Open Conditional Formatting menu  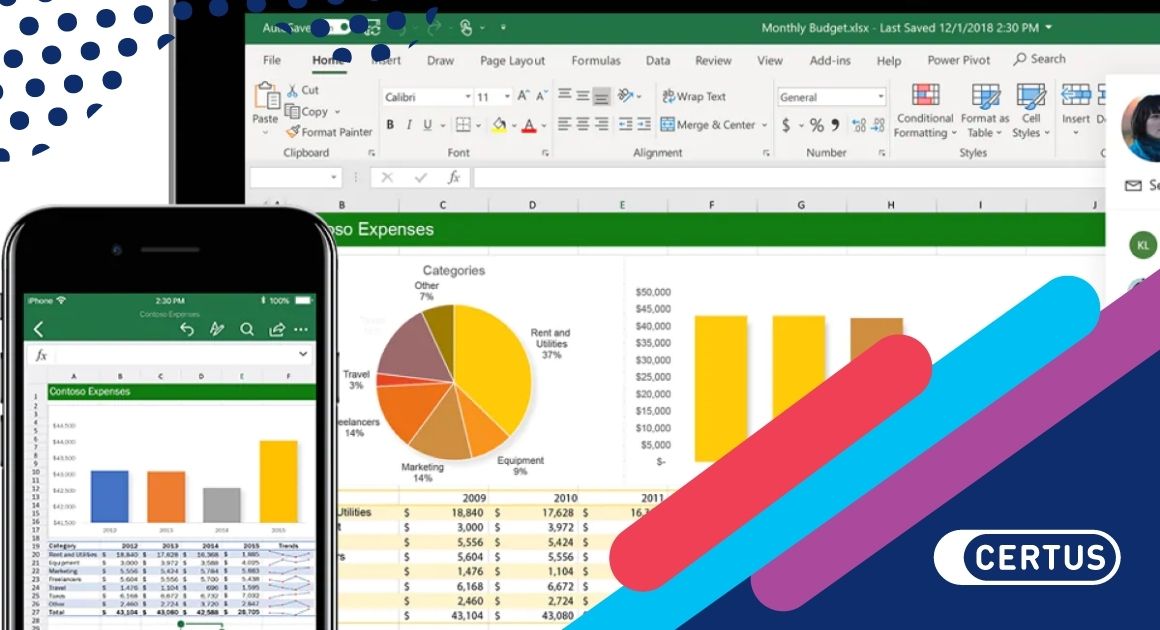click(x=925, y=111)
